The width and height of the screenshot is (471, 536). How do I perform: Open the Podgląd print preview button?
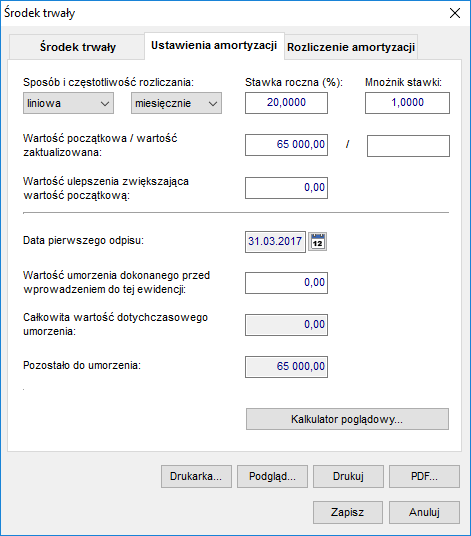click(272, 476)
